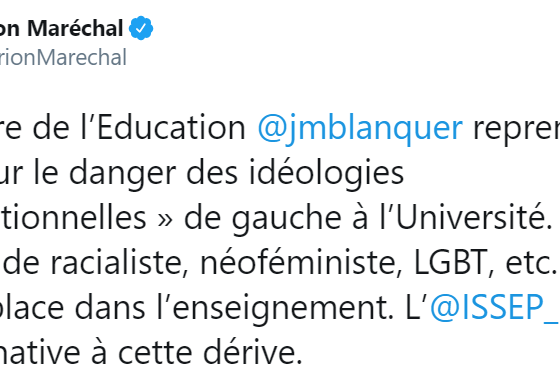The height and width of the screenshot is (375, 560).
Task: Open the Maréchal profile display name
Action: (61, 28)
